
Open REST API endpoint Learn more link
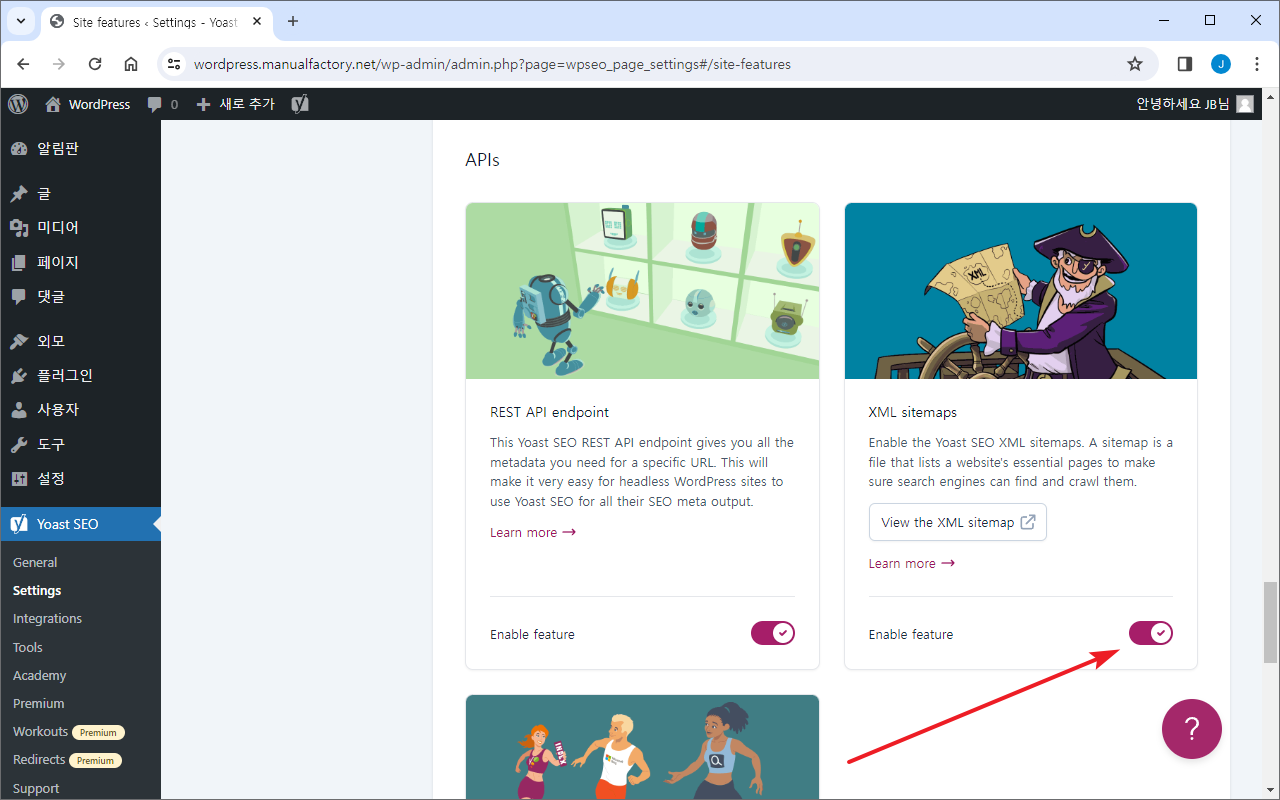point(533,532)
